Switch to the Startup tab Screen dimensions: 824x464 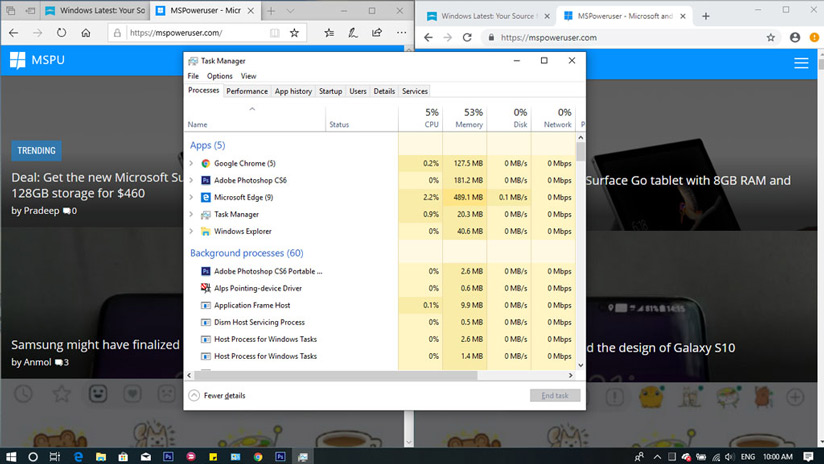click(331, 91)
